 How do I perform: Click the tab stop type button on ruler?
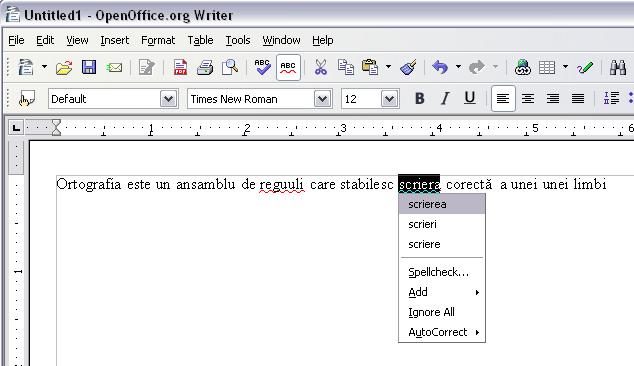click(16, 128)
